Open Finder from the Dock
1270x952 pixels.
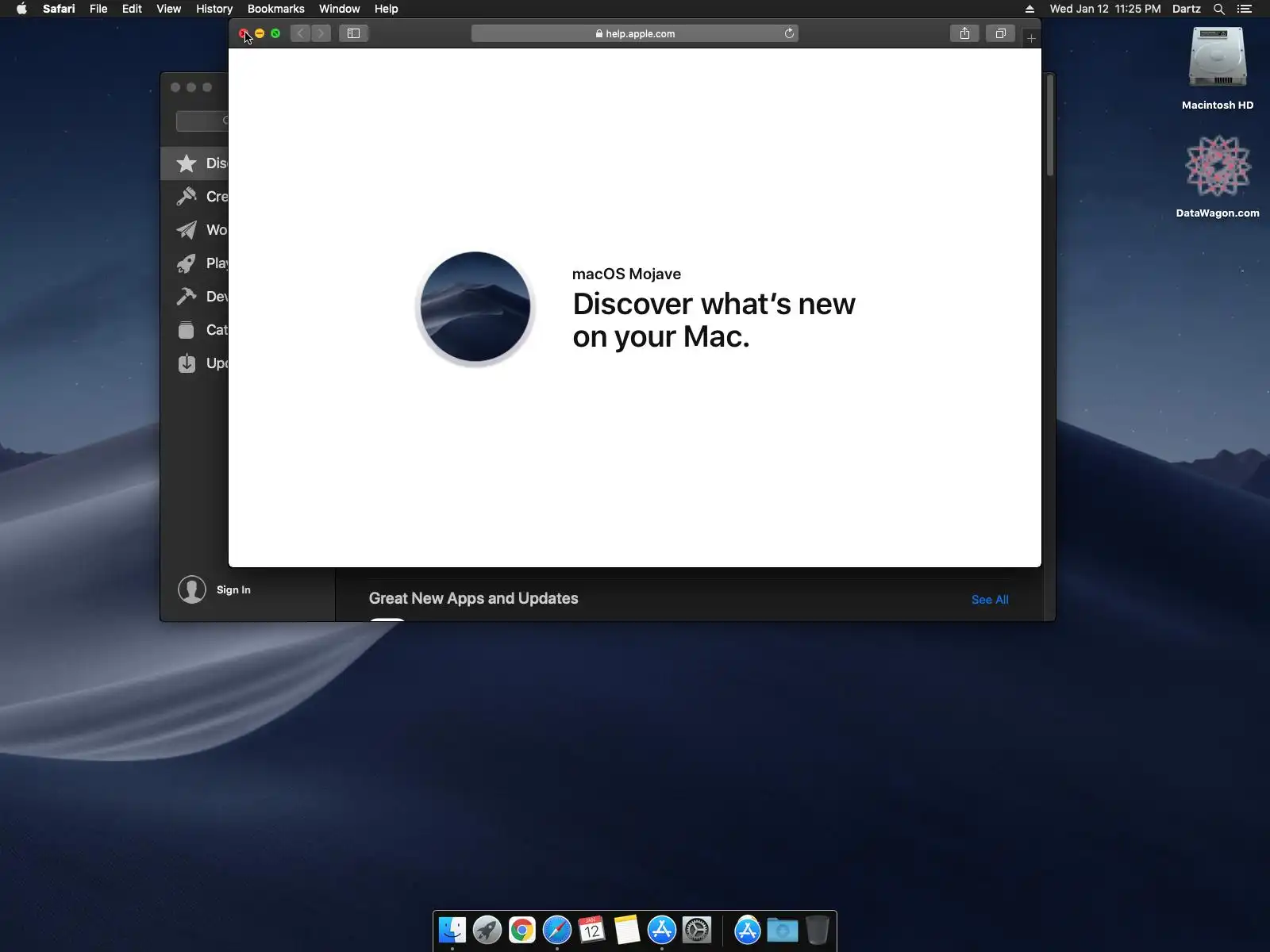[x=452, y=930]
